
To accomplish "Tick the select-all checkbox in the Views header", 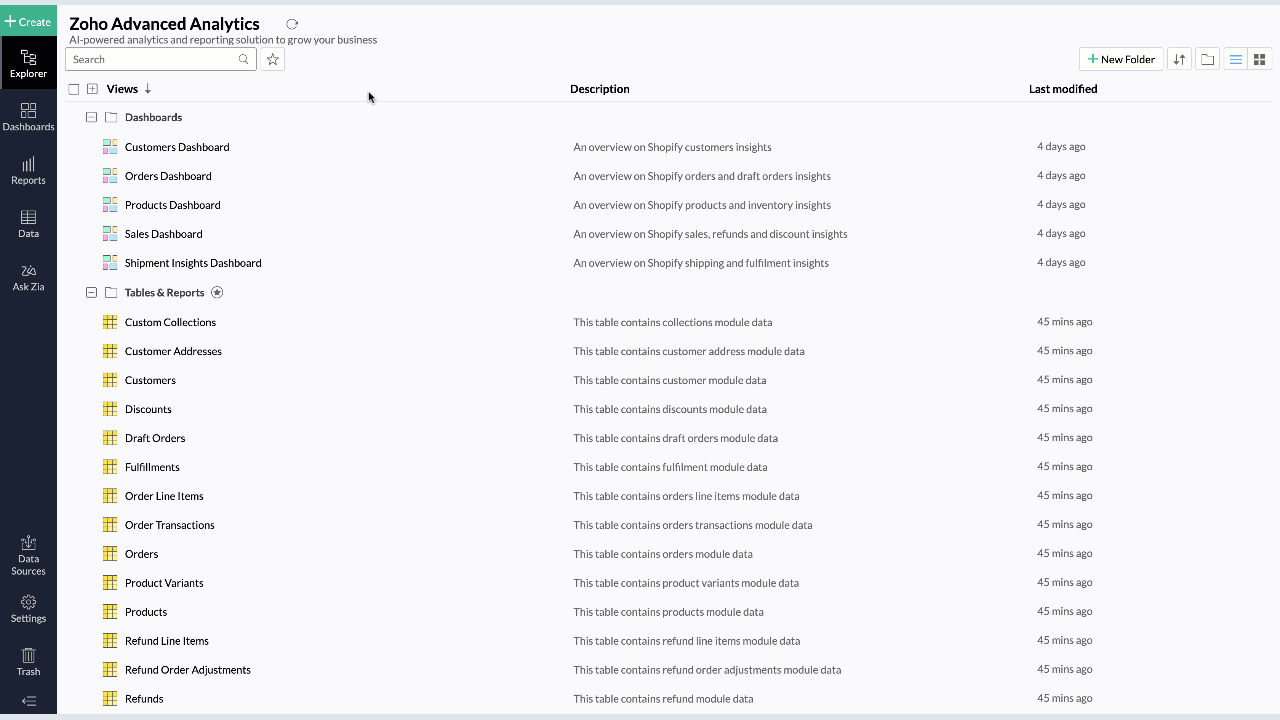I will [73, 89].
